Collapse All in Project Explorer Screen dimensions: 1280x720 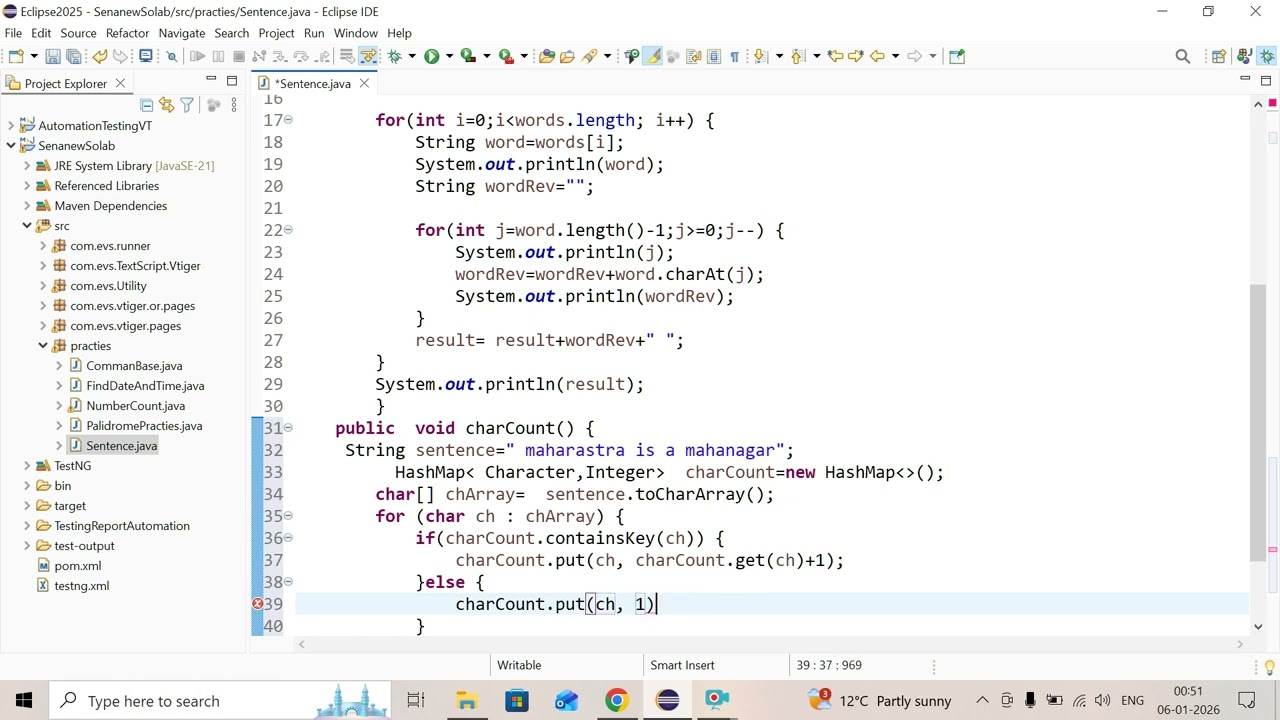pos(146,105)
